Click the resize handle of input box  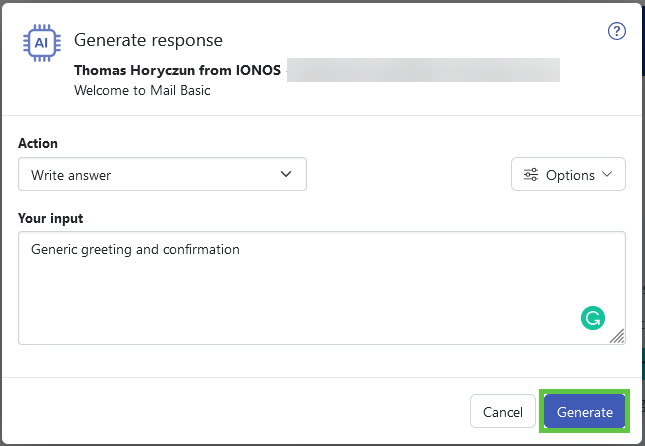click(x=617, y=336)
